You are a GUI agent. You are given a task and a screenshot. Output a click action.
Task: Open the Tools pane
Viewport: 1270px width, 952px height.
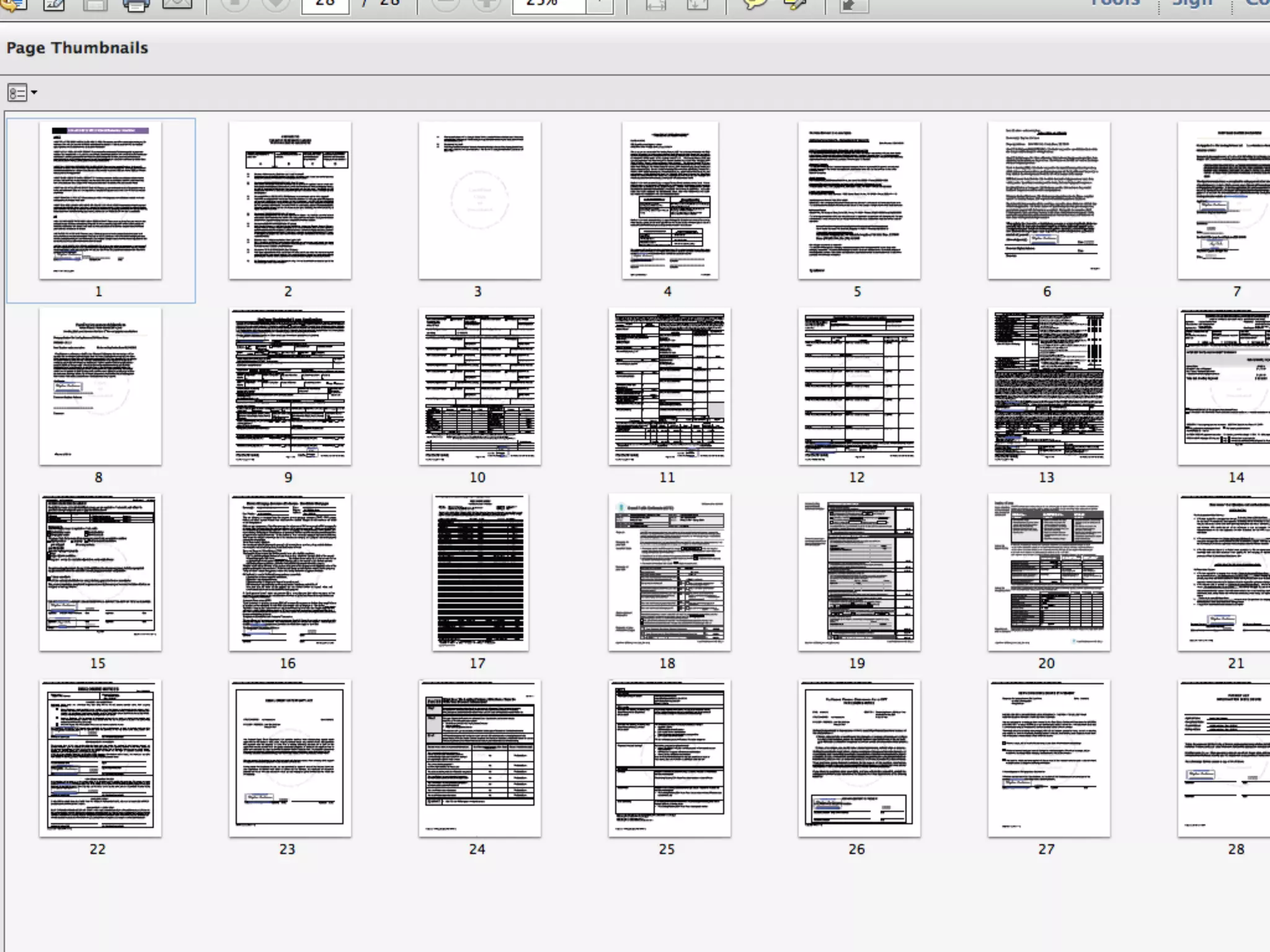pos(1115,4)
